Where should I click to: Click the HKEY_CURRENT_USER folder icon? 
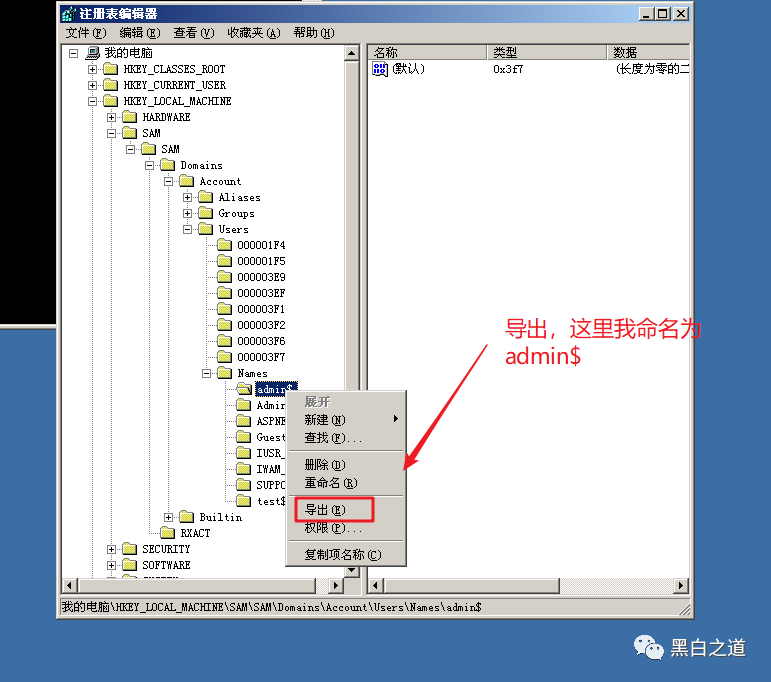click(x=111, y=85)
